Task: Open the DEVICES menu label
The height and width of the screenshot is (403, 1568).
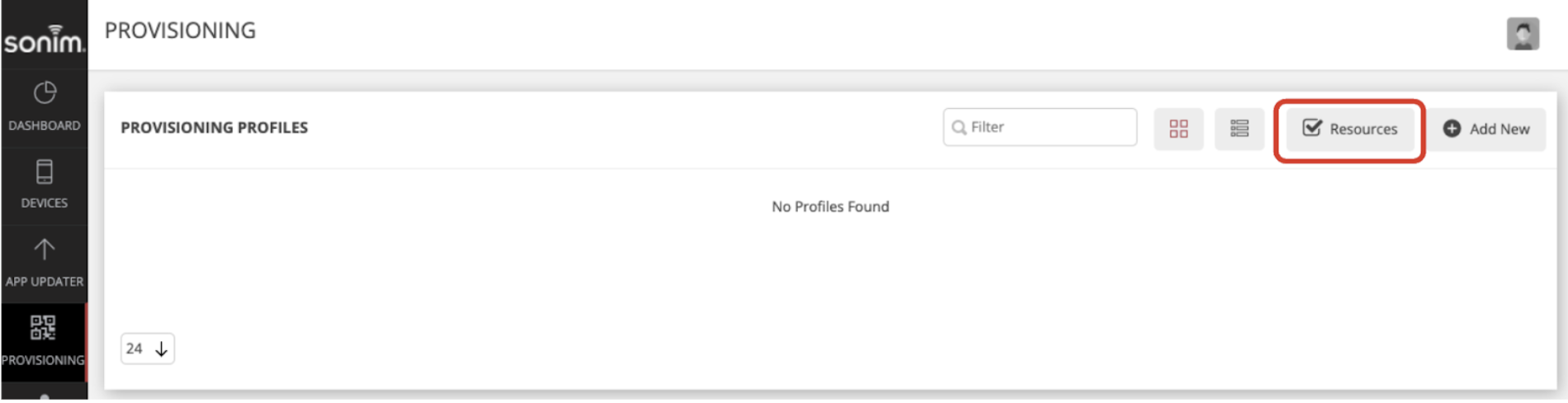Action: (45, 203)
